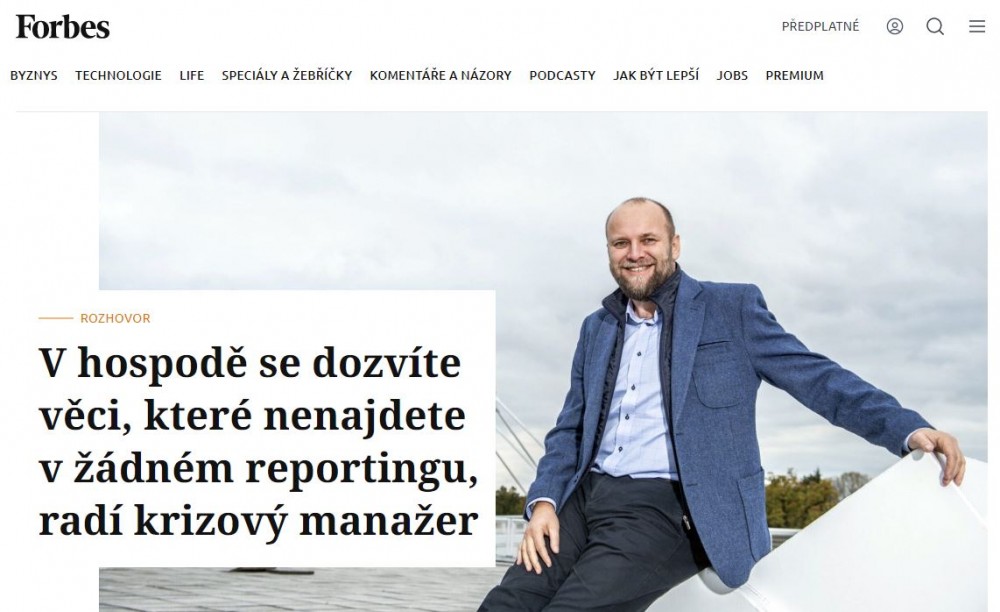Image resolution: width=1000 pixels, height=612 pixels.
Task: Go to Komentáře a názory
Action: (441, 75)
